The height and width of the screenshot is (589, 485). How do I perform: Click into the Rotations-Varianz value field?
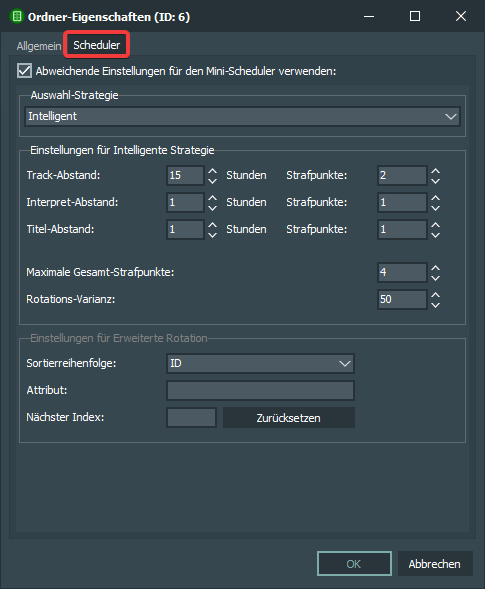point(402,299)
